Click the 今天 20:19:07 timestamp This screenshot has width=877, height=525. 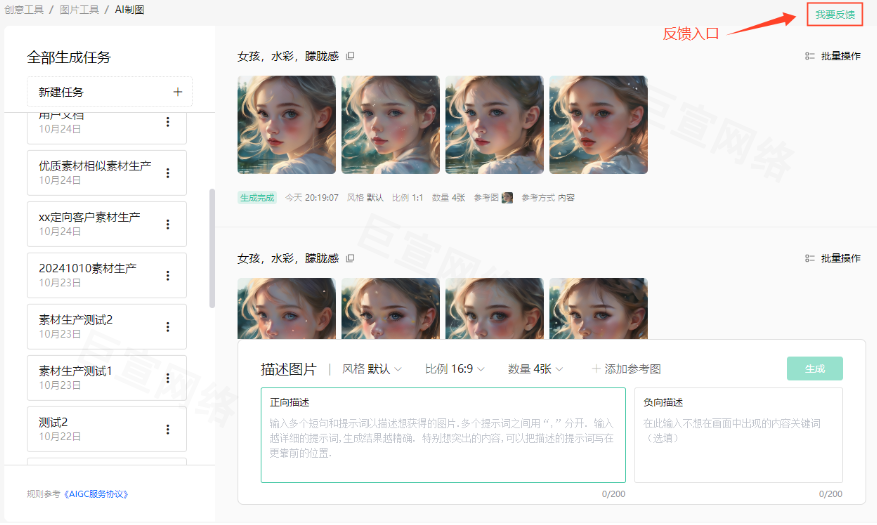coord(312,197)
